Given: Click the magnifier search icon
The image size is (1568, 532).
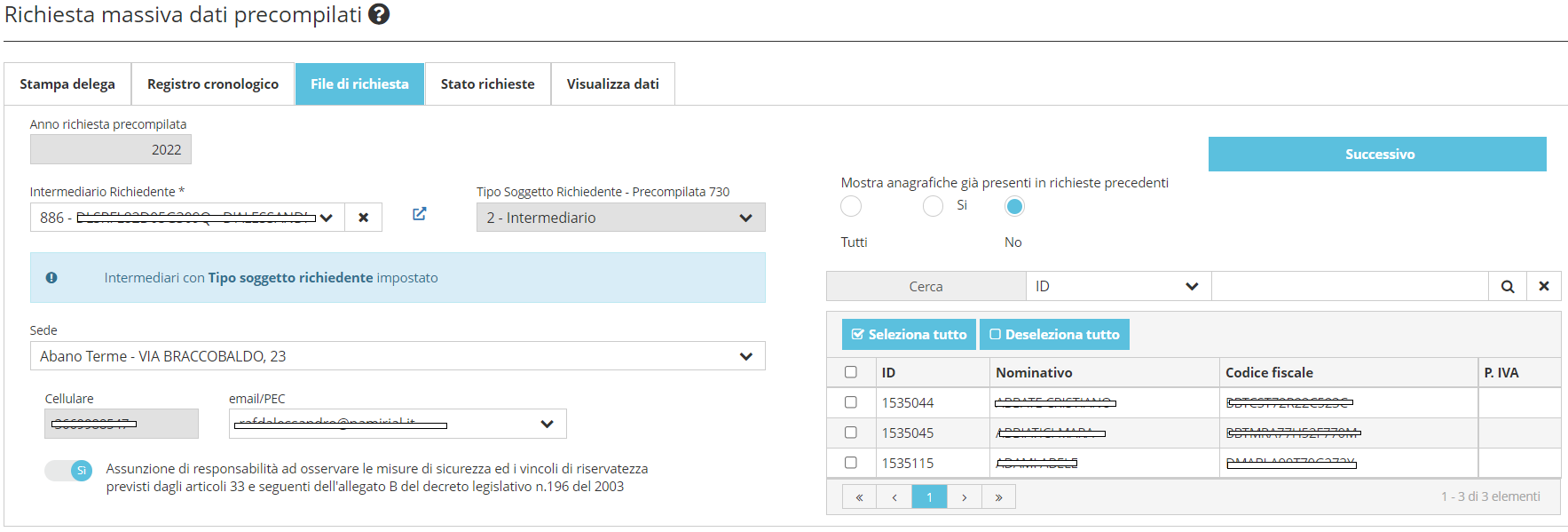Looking at the screenshot, I should click(x=1507, y=287).
